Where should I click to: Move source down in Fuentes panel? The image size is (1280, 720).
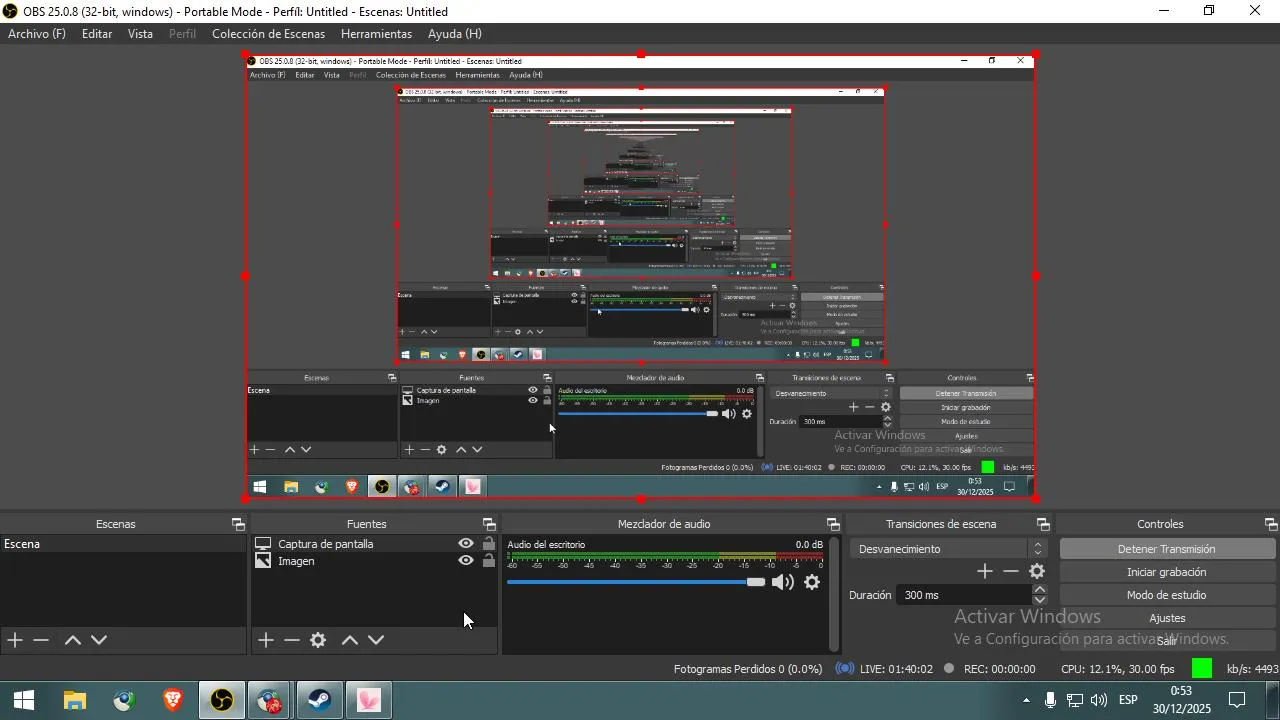[376, 640]
